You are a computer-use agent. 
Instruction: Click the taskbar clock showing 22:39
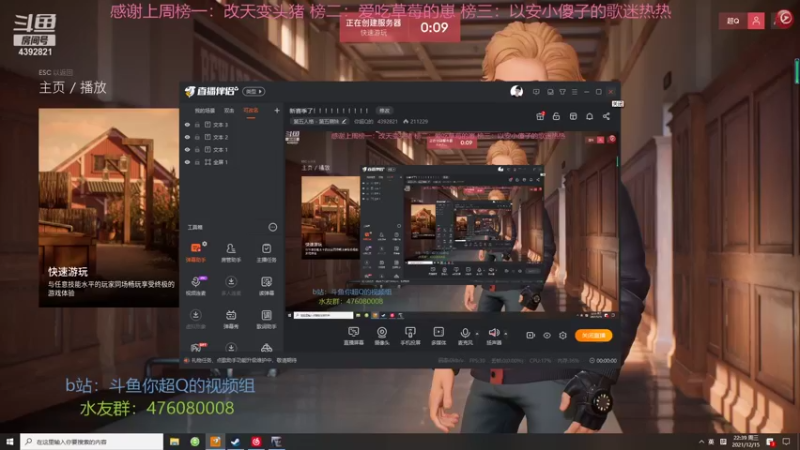pos(746,442)
